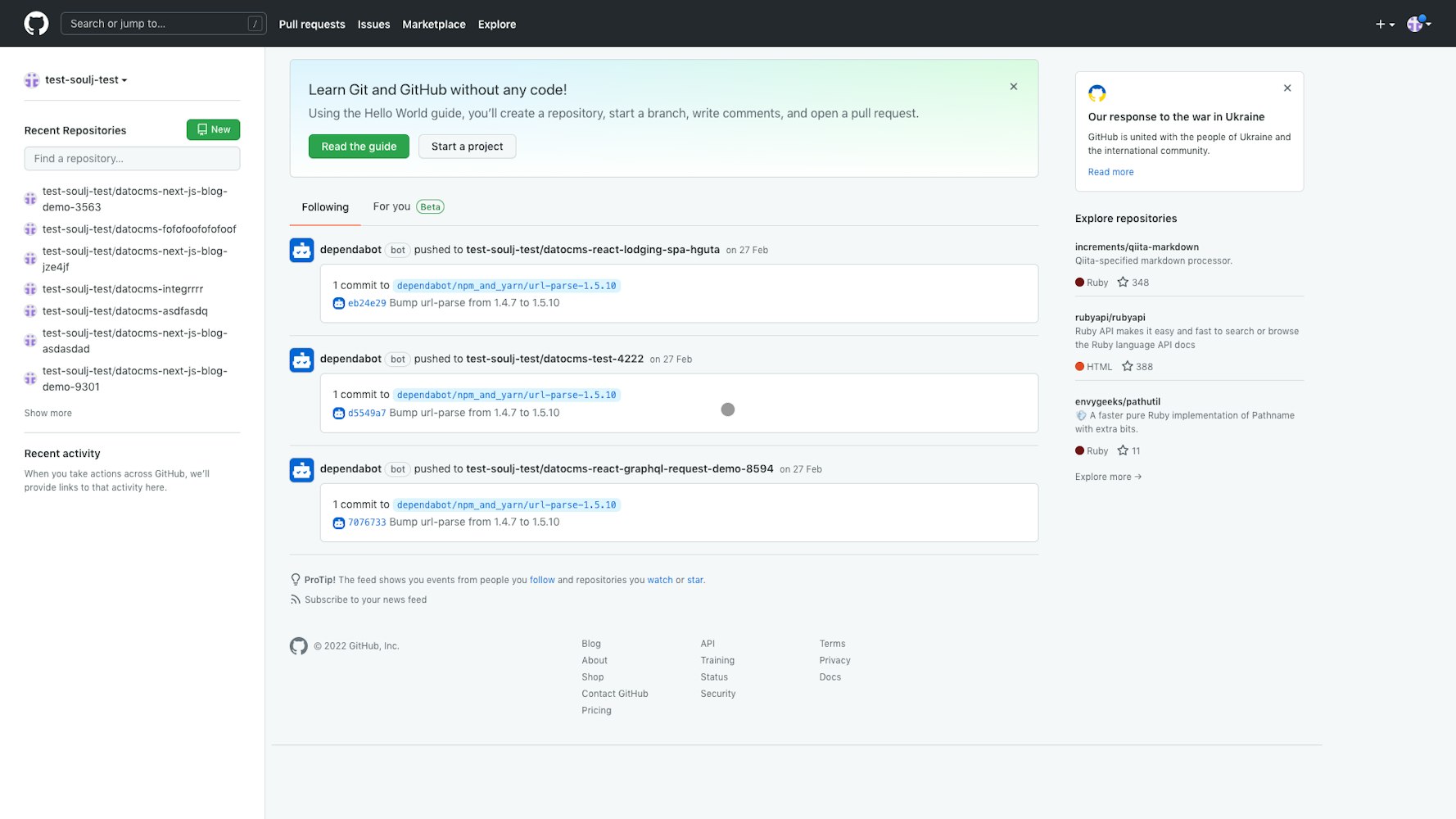The width and height of the screenshot is (1456, 819).
Task: Click the green New repository button
Action: [x=213, y=129]
